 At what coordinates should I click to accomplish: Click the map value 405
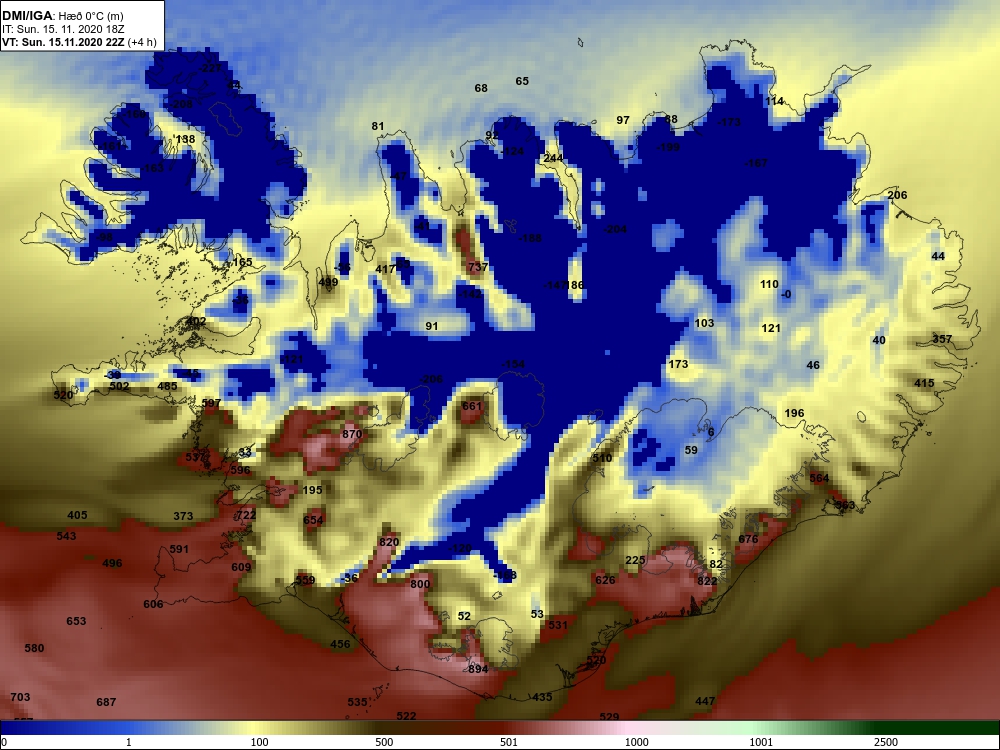pyautogui.click(x=77, y=515)
